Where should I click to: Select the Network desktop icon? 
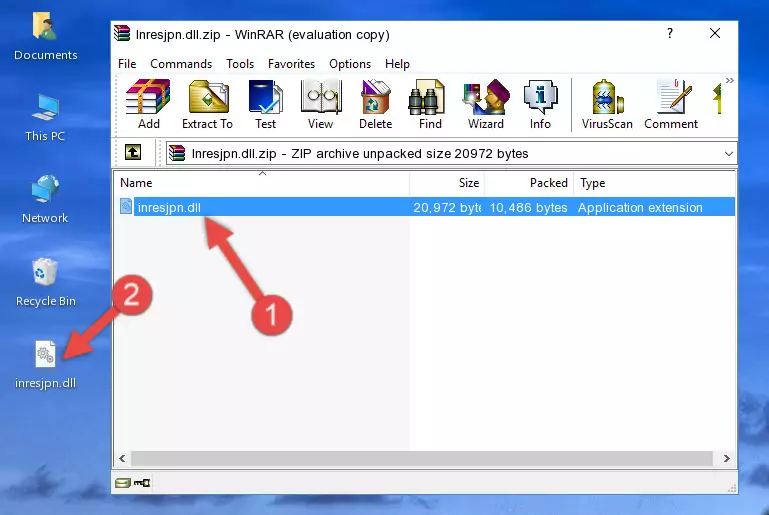[45, 199]
